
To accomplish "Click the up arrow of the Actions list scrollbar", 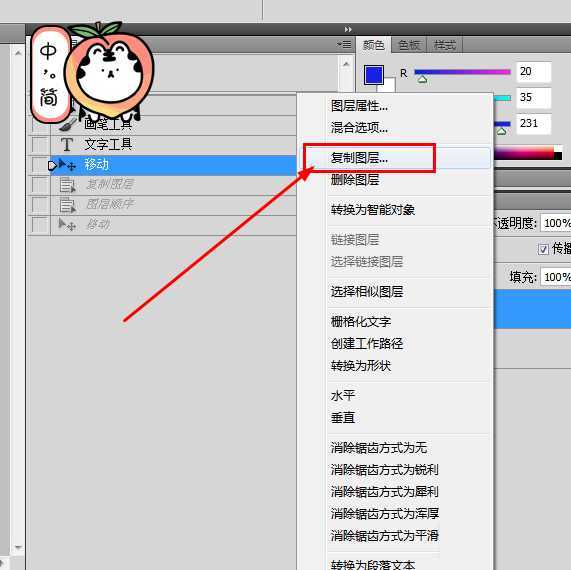I will 346,64.
